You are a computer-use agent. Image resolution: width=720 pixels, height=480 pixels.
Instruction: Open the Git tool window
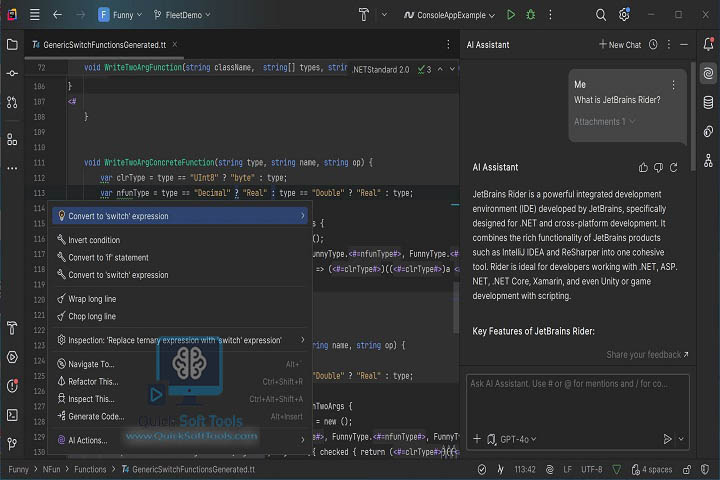[x=12, y=444]
